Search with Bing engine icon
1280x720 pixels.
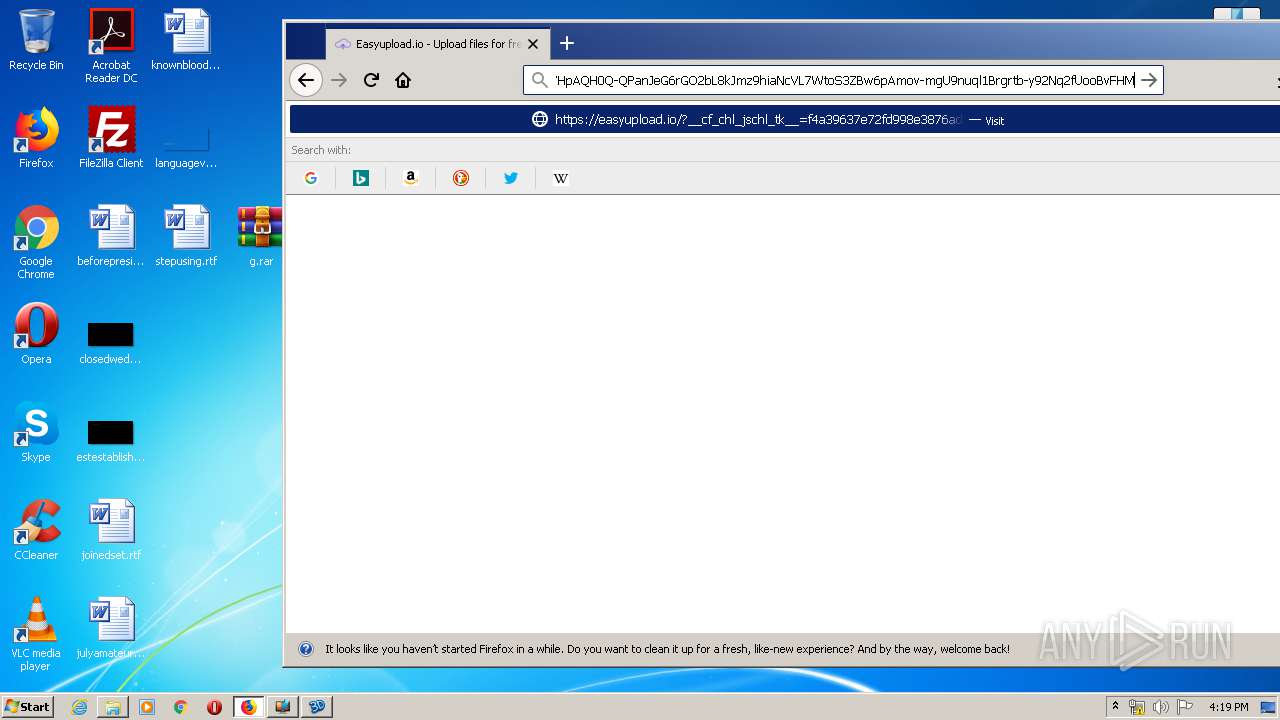pos(361,178)
